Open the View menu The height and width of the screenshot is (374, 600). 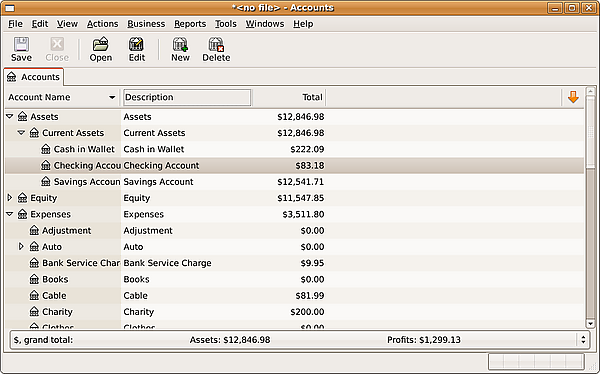point(67,24)
